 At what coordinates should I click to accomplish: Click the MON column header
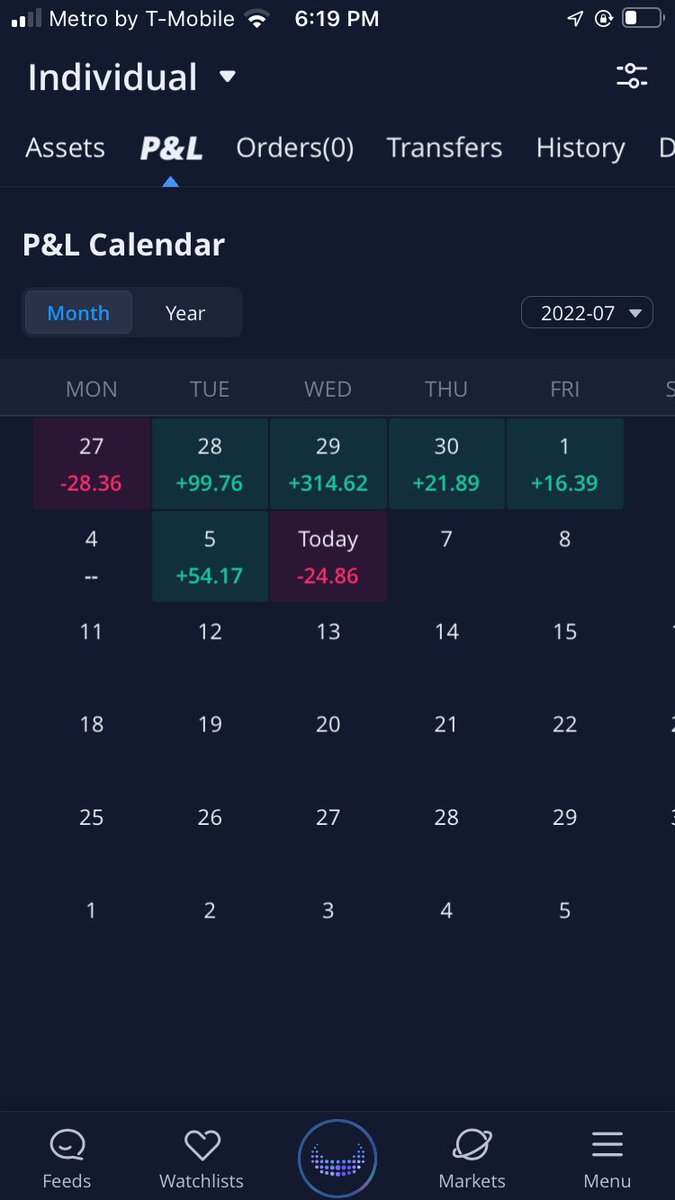91,389
